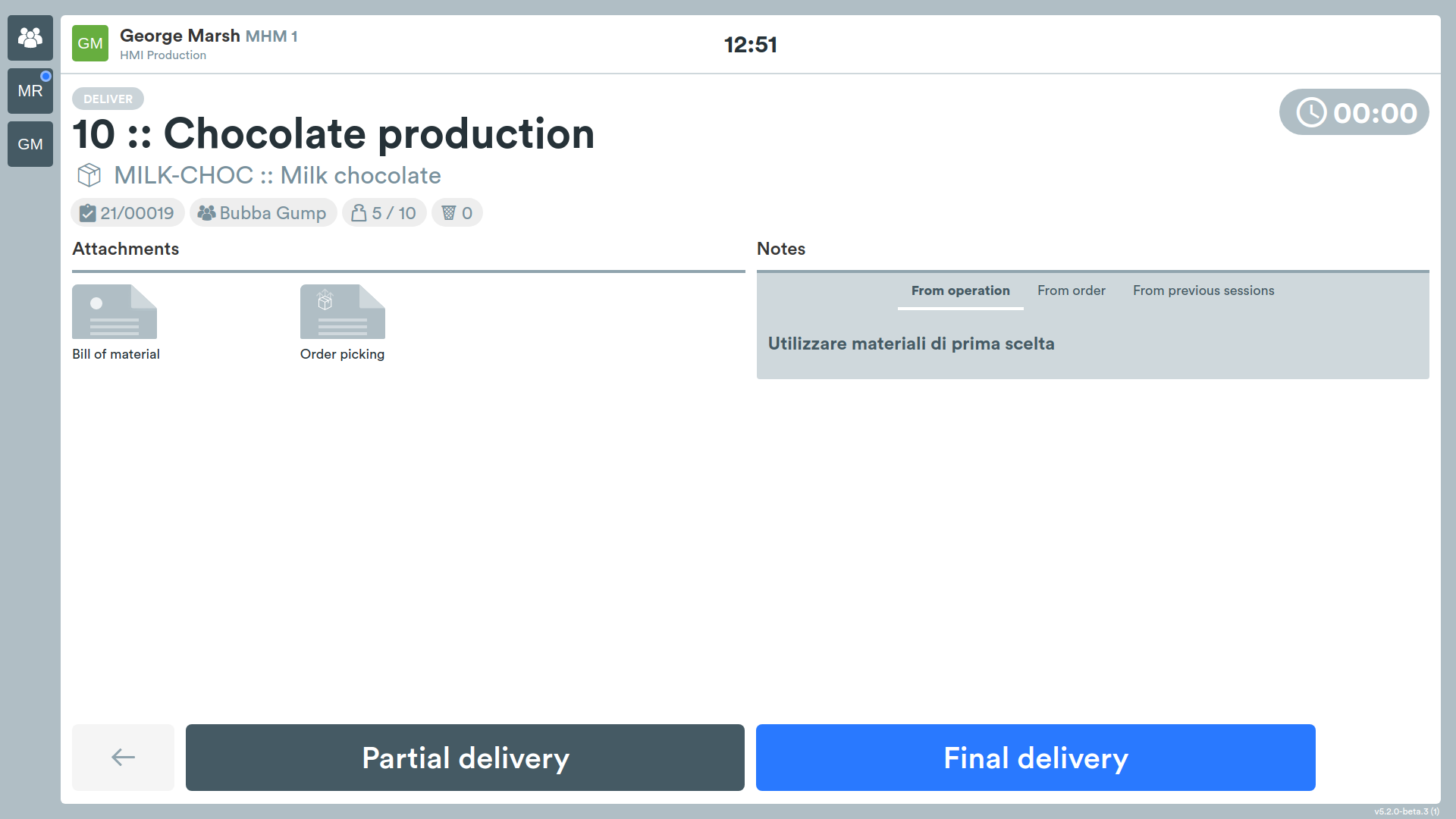Click the Bubba Gump customer badge
This screenshot has width=1456, height=819.
tap(262, 213)
